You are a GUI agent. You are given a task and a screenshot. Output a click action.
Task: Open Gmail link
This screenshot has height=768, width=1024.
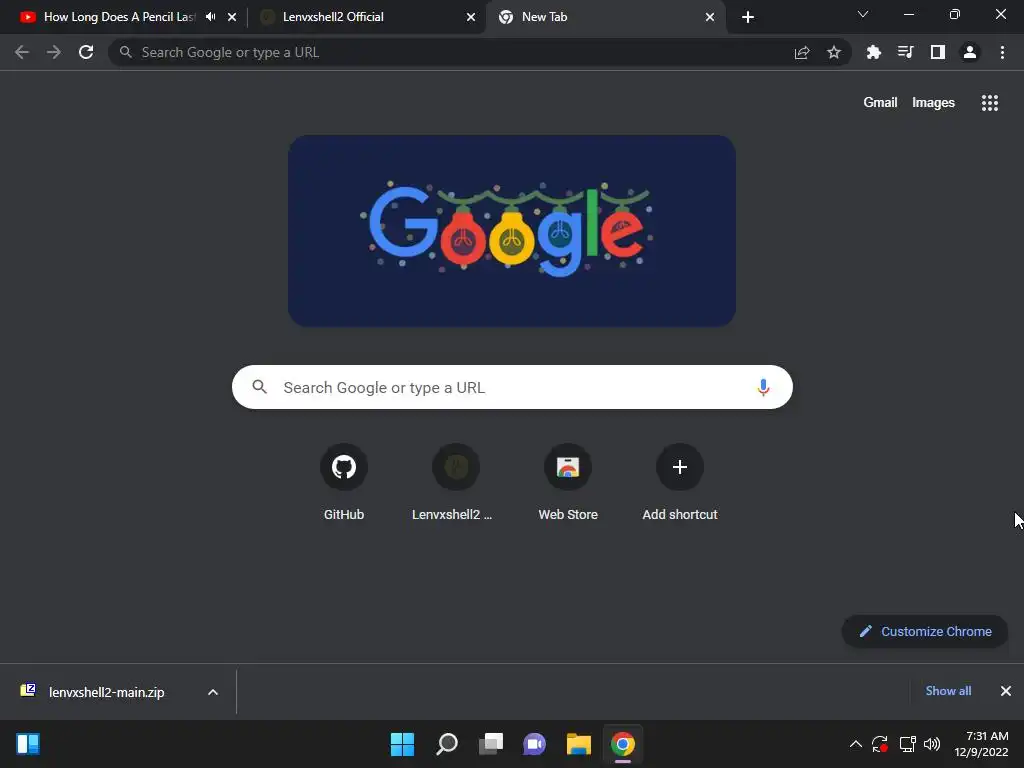pos(880,103)
